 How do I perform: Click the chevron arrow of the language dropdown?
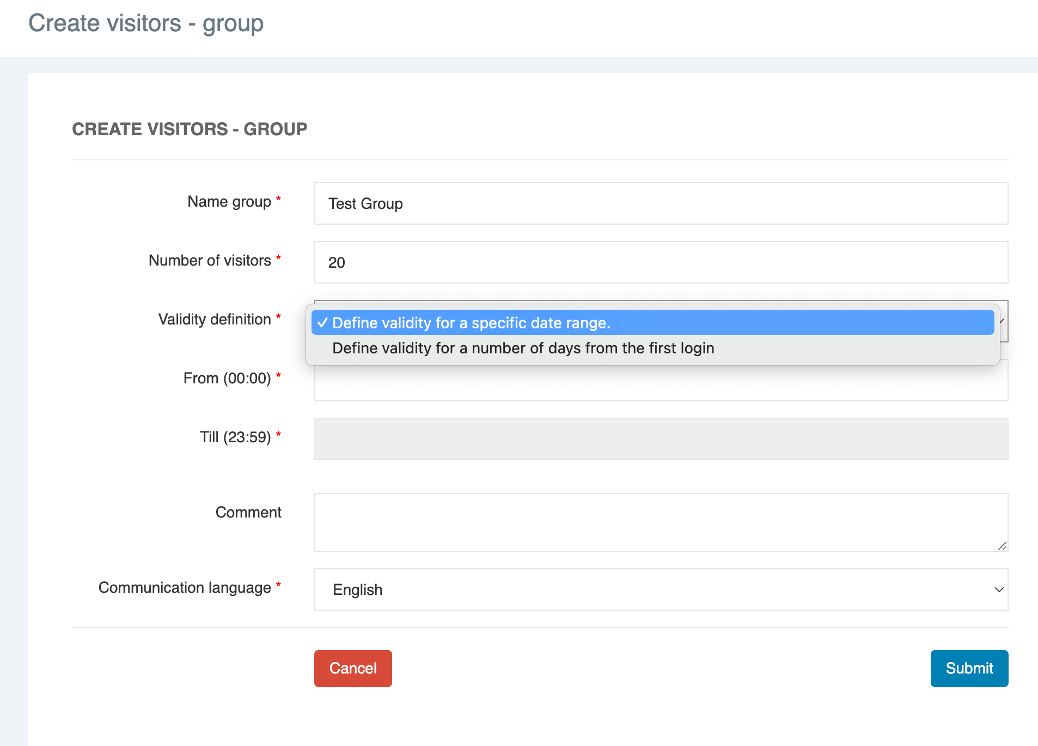click(998, 590)
